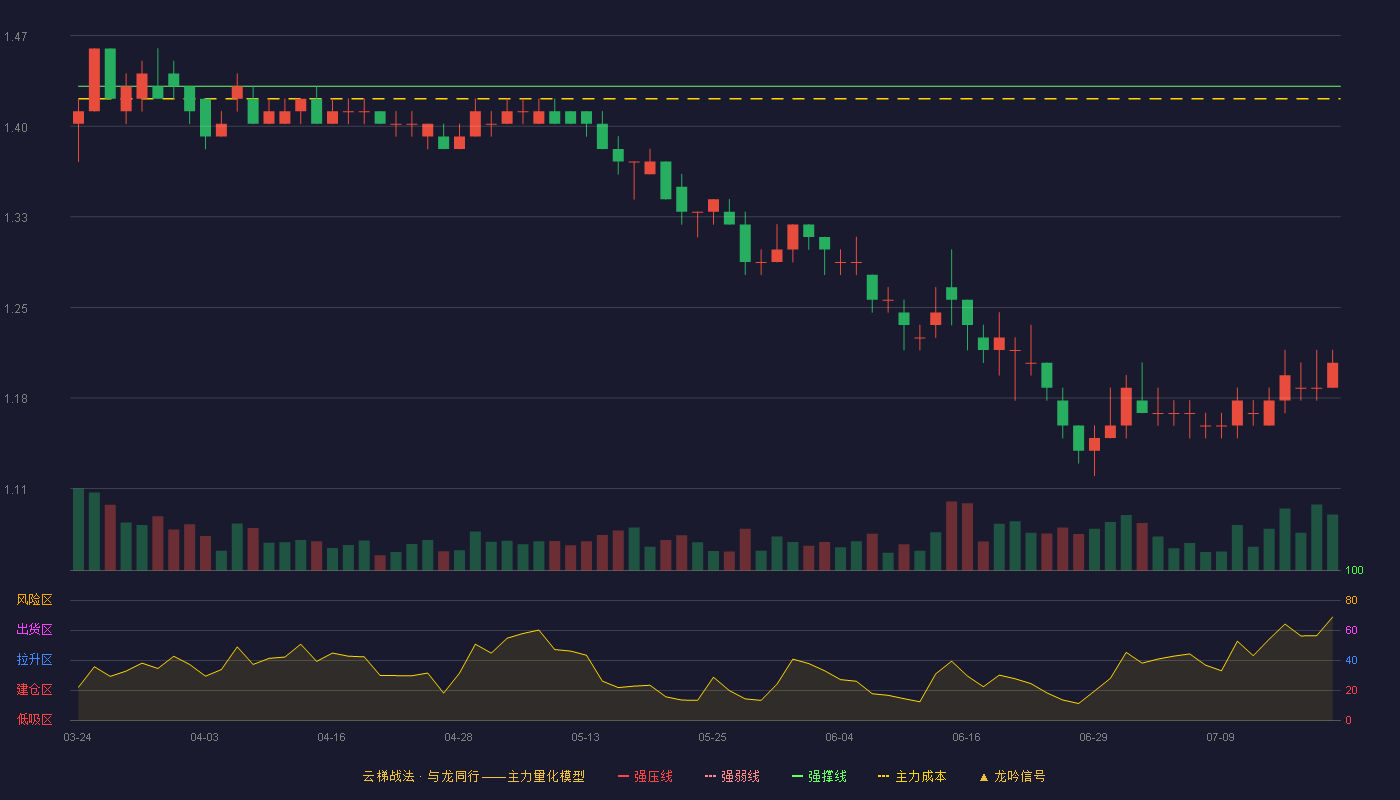Click the first red candlestick at 03-24
The width and height of the screenshot is (1400, 800).
click(78, 118)
